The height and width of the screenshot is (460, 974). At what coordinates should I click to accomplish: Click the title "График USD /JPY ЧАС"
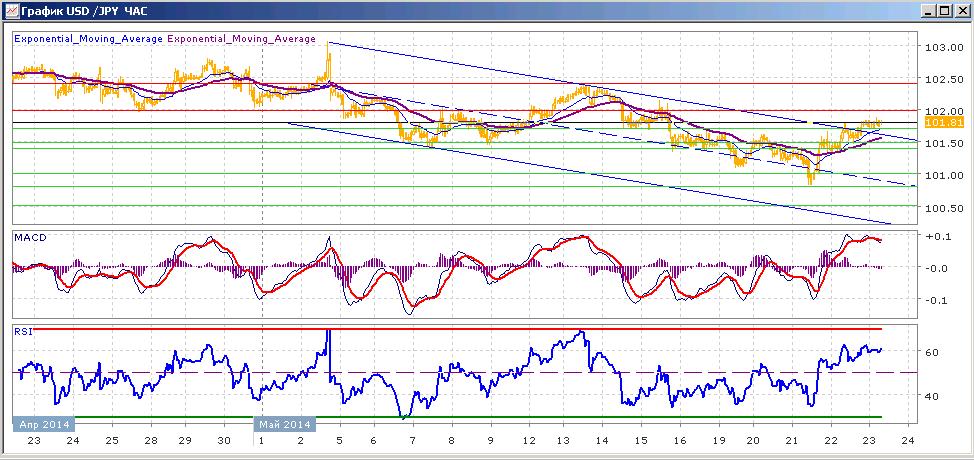tap(83, 11)
